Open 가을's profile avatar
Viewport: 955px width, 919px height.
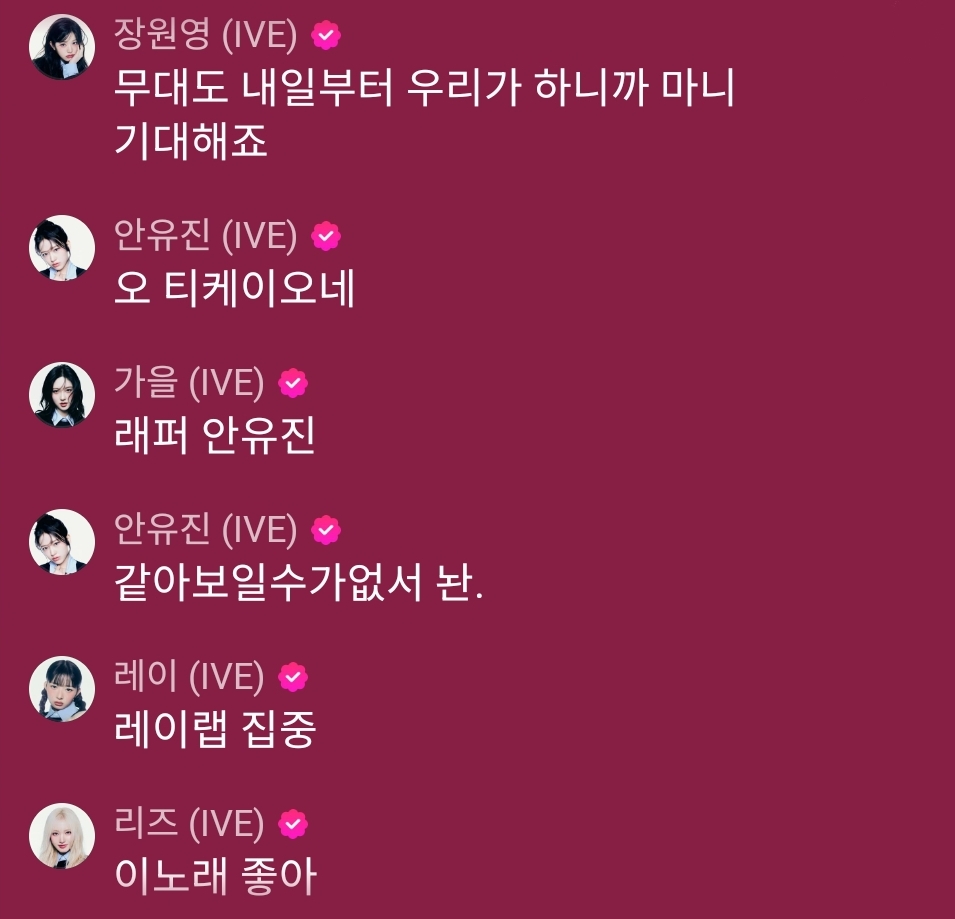coord(62,395)
